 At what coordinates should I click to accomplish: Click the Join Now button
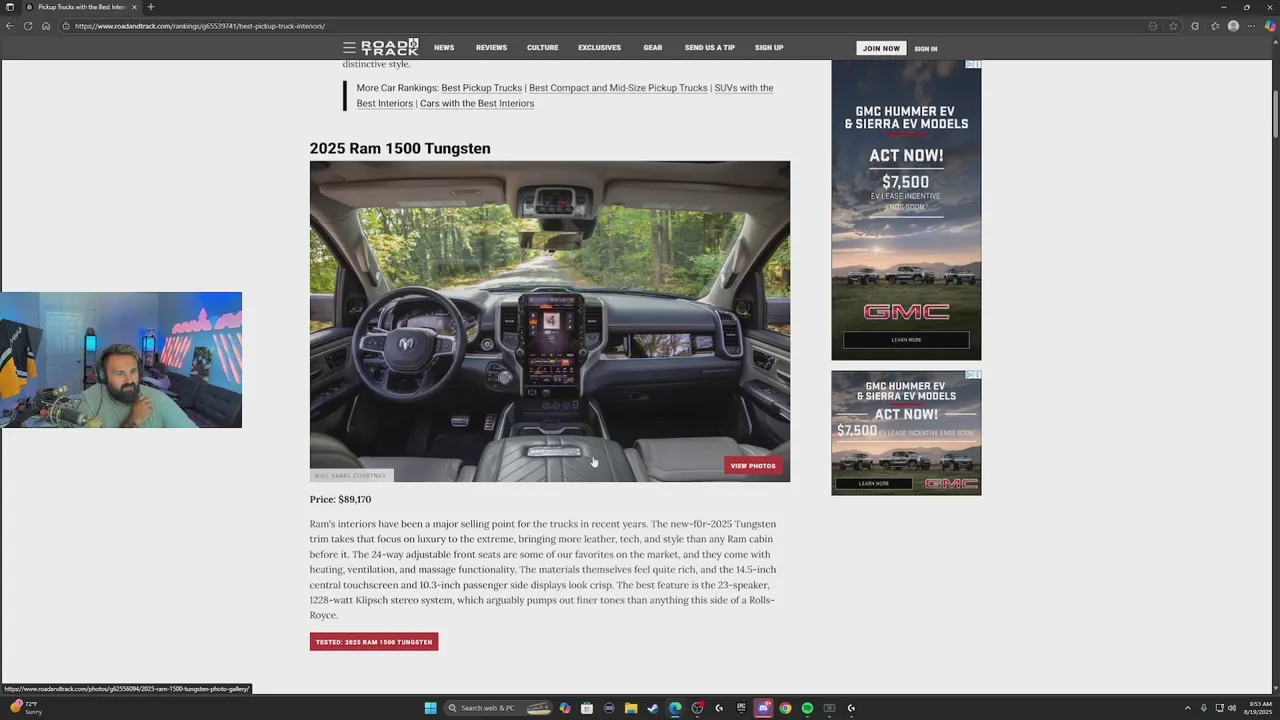[881, 48]
